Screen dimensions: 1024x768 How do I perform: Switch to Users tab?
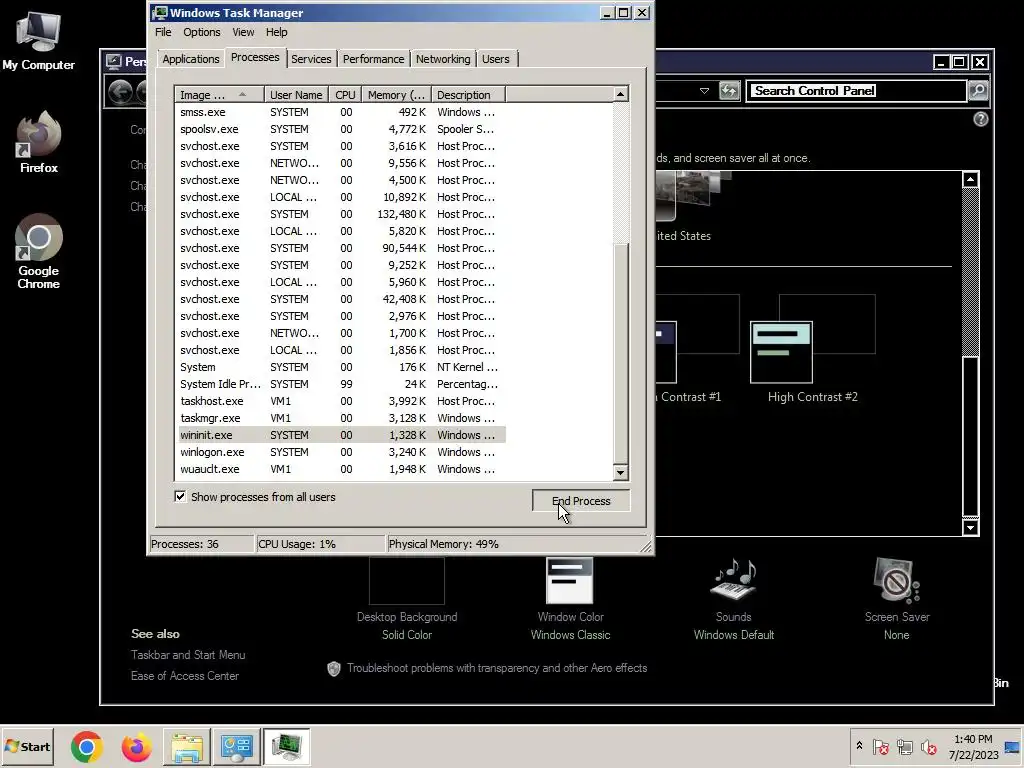(496, 59)
